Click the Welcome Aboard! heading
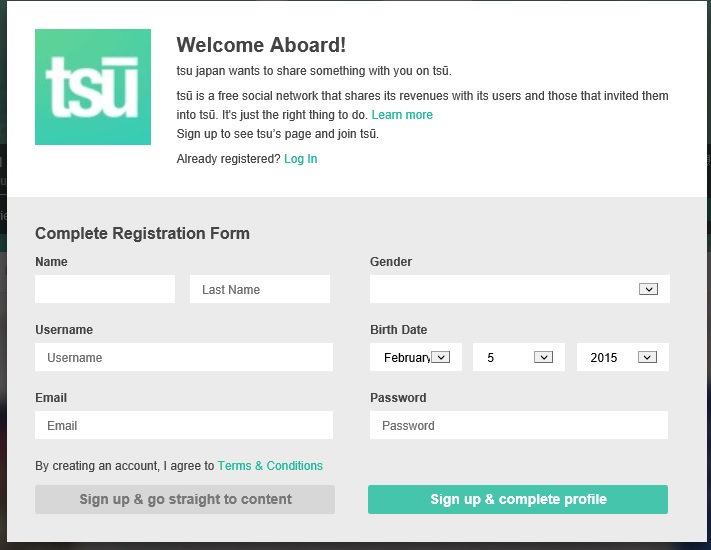 (x=261, y=45)
